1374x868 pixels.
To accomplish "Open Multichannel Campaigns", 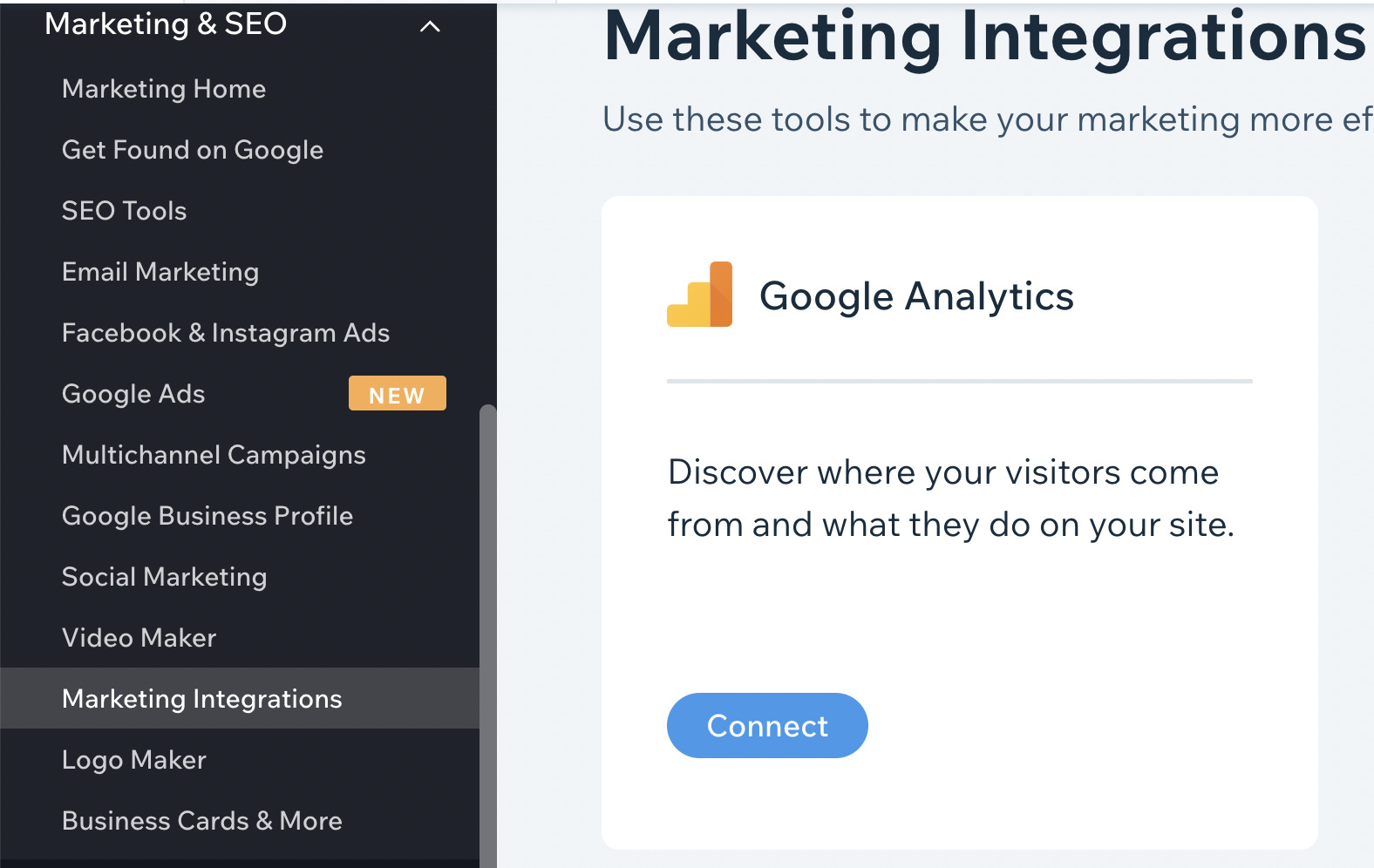I will pos(214,454).
